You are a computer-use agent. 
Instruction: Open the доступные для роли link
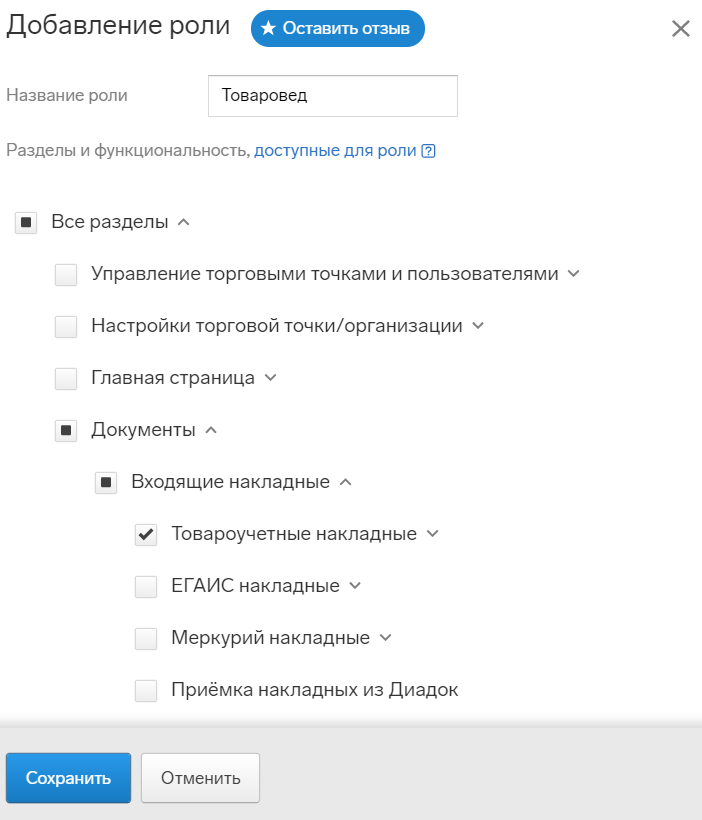click(335, 151)
